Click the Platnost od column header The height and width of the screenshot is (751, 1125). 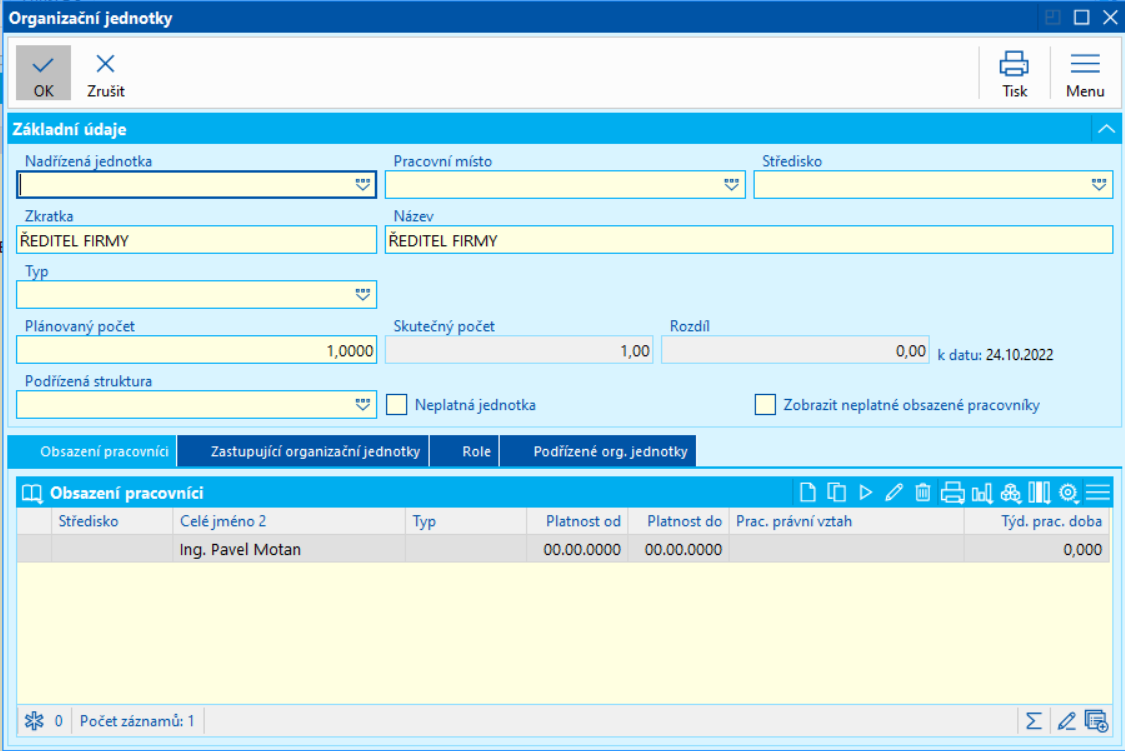pyautogui.click(x=577, y=521)
